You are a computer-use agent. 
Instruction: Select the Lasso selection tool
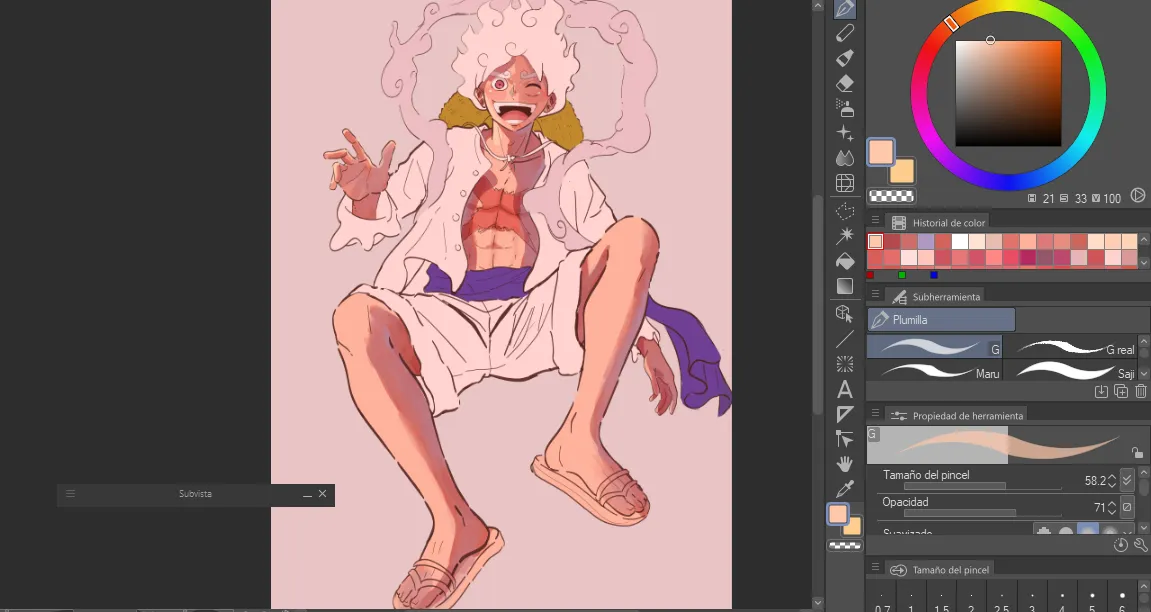click(845, 211)
